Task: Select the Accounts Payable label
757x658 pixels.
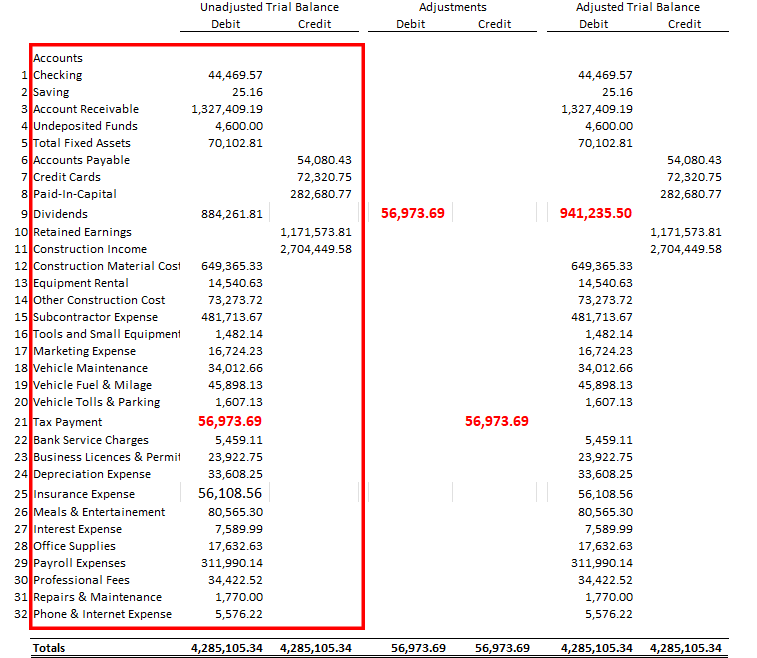Action: [81, 160]
